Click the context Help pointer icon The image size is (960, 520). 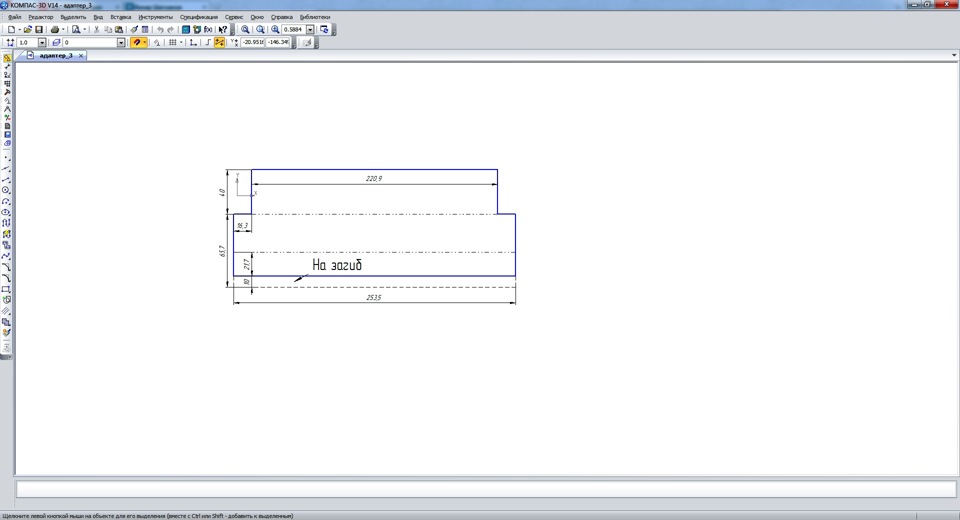click(x=223, y=29)
